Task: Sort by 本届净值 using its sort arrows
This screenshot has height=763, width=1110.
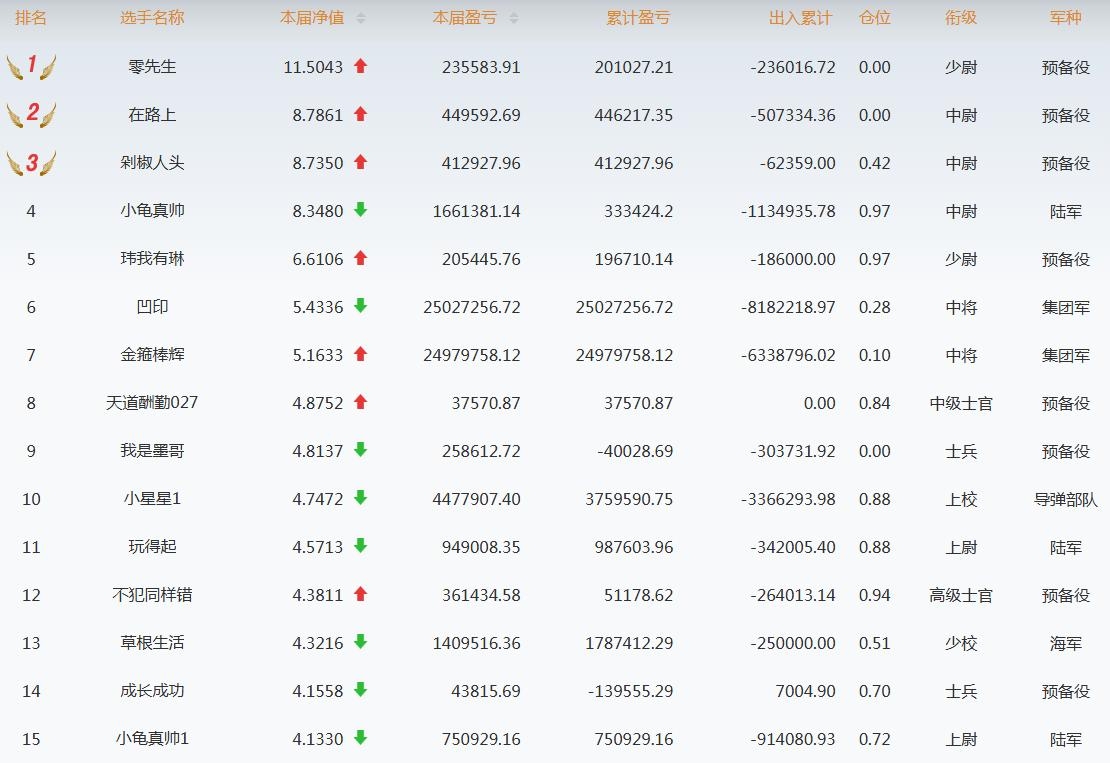Action: pyautogui.click(x=361, y=18)
